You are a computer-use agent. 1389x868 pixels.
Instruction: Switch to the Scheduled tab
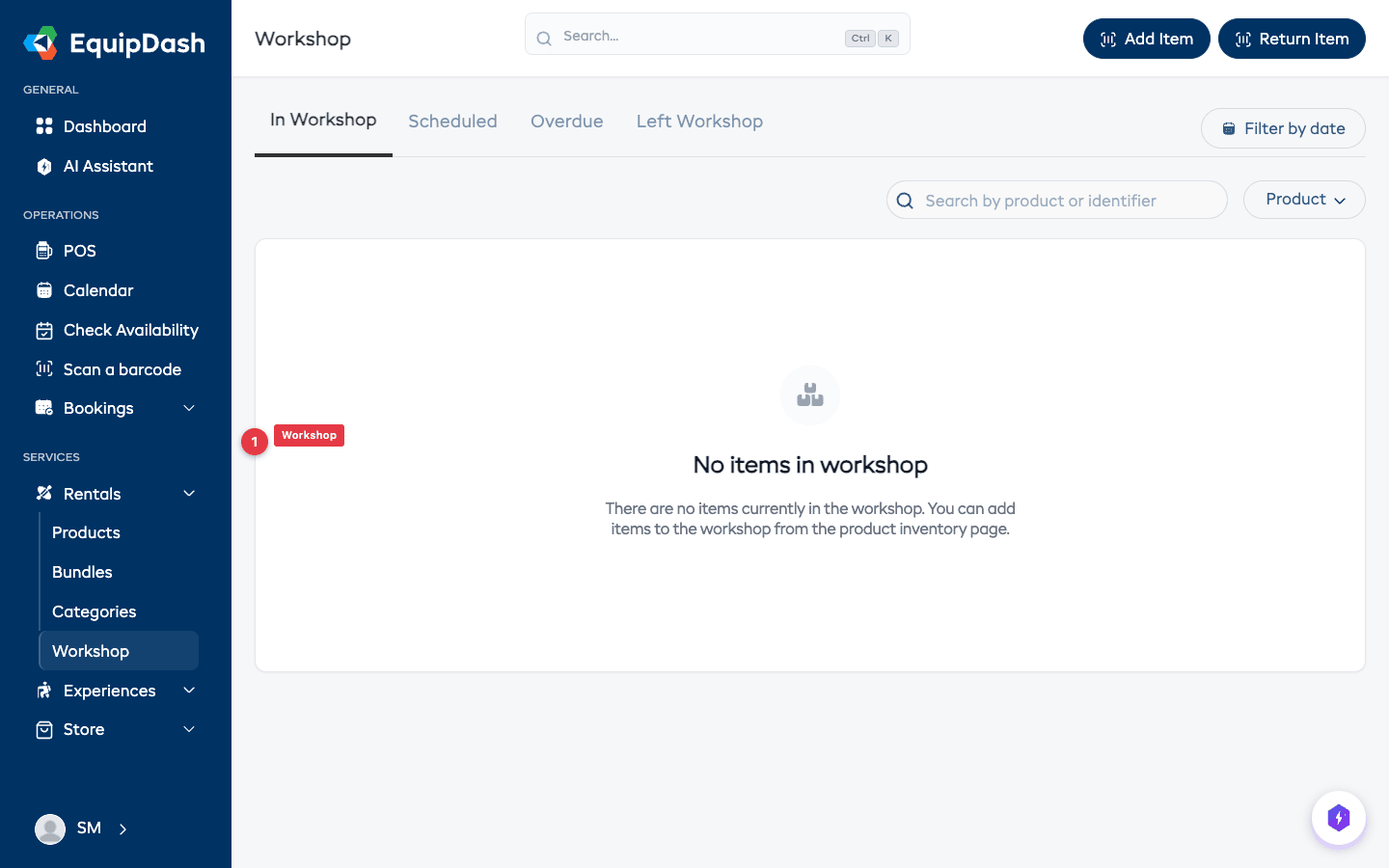[452, 121]
